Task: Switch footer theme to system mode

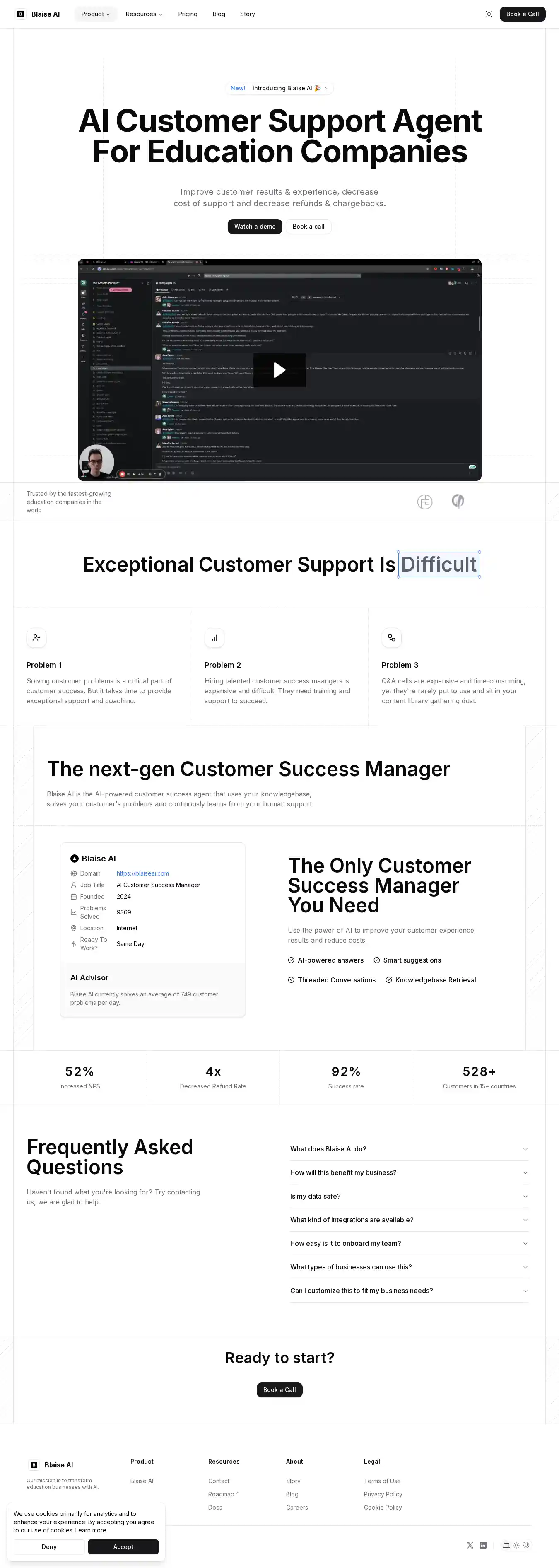Action: [506, 1545]
